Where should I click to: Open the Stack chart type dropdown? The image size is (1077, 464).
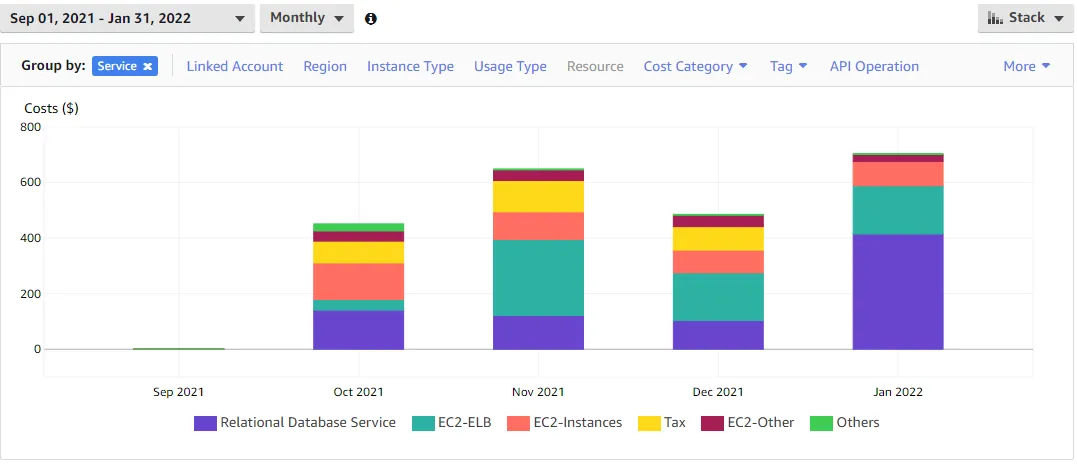click(1025, 19)
